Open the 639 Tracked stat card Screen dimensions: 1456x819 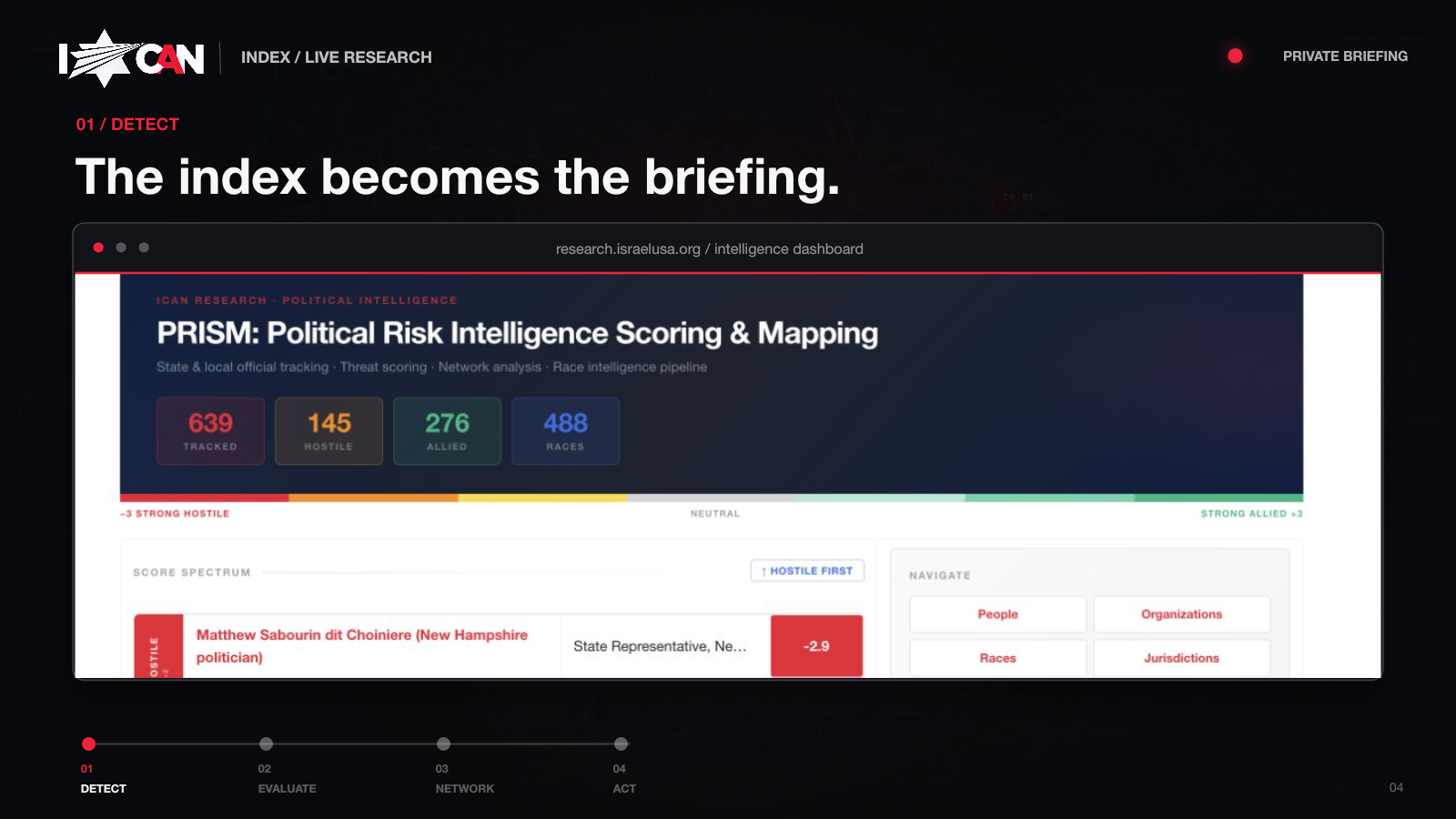210,431
